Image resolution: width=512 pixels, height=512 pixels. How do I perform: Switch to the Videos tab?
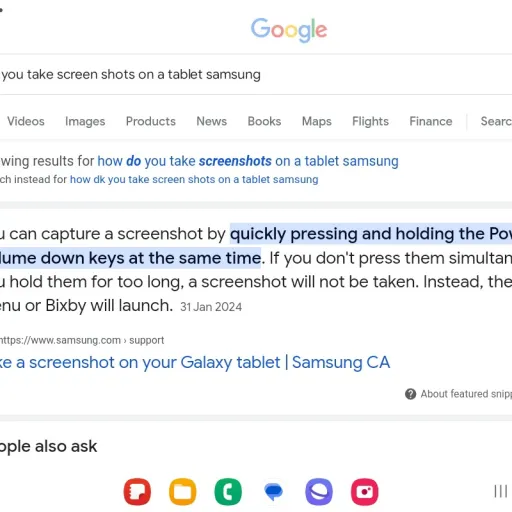pos(26,121)
